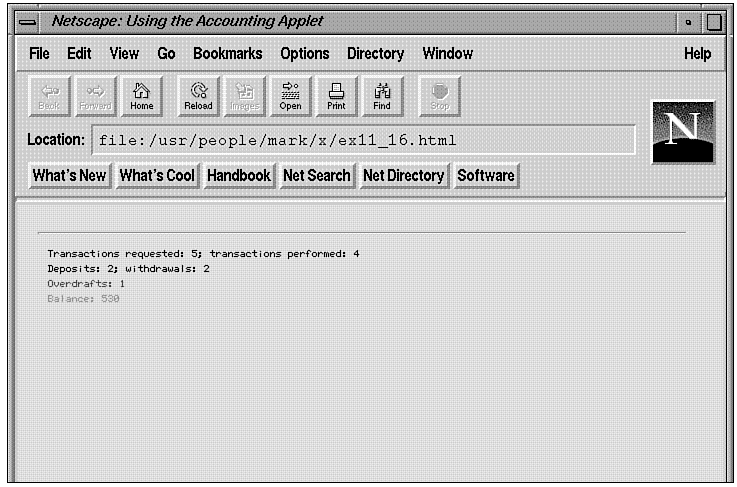Click the Location URL text field

pos(363,140)
